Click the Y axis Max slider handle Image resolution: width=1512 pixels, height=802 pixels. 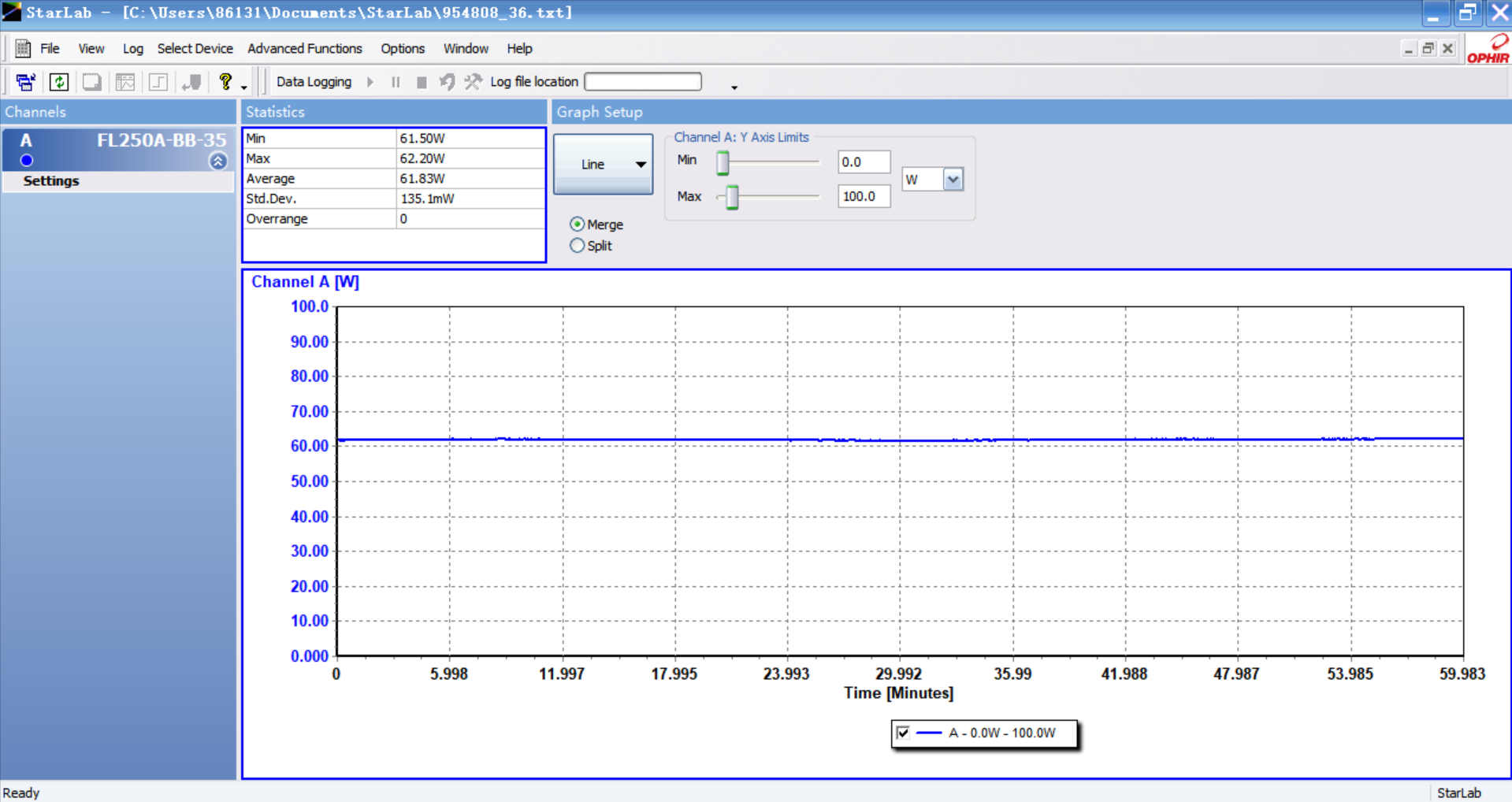pyautogui.click(x=732, y=197)
